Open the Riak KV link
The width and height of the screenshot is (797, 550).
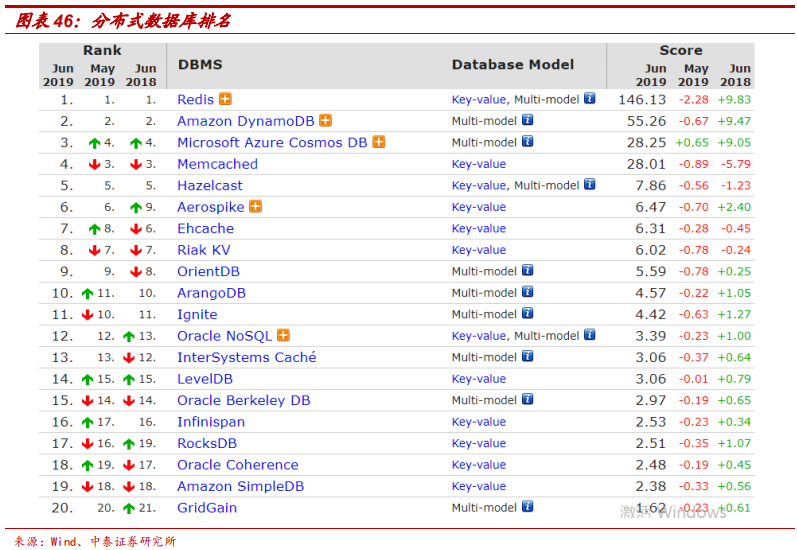[x=203, y=250]
